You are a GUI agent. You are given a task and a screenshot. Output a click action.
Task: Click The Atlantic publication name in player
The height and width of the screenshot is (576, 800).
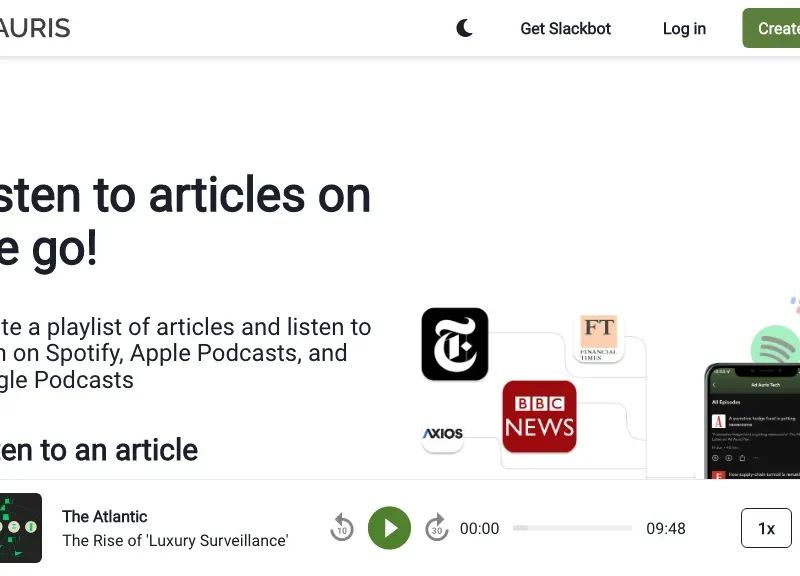click(104, 516)
